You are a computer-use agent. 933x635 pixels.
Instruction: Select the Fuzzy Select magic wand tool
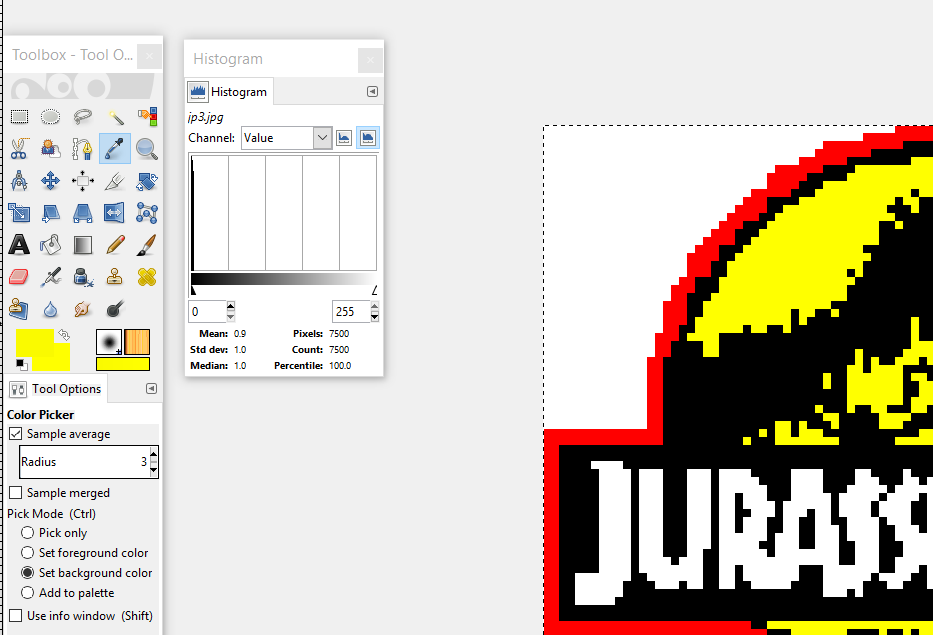115,116
